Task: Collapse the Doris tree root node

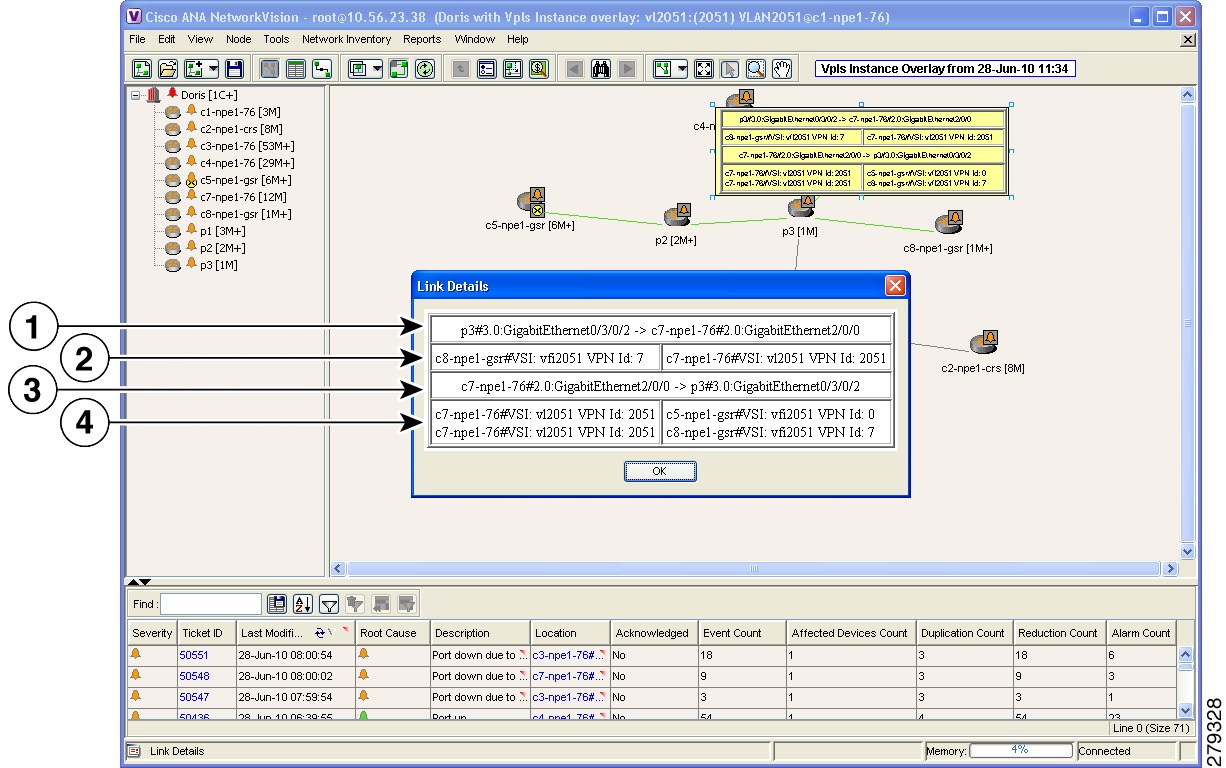Action: pos(136,95)
